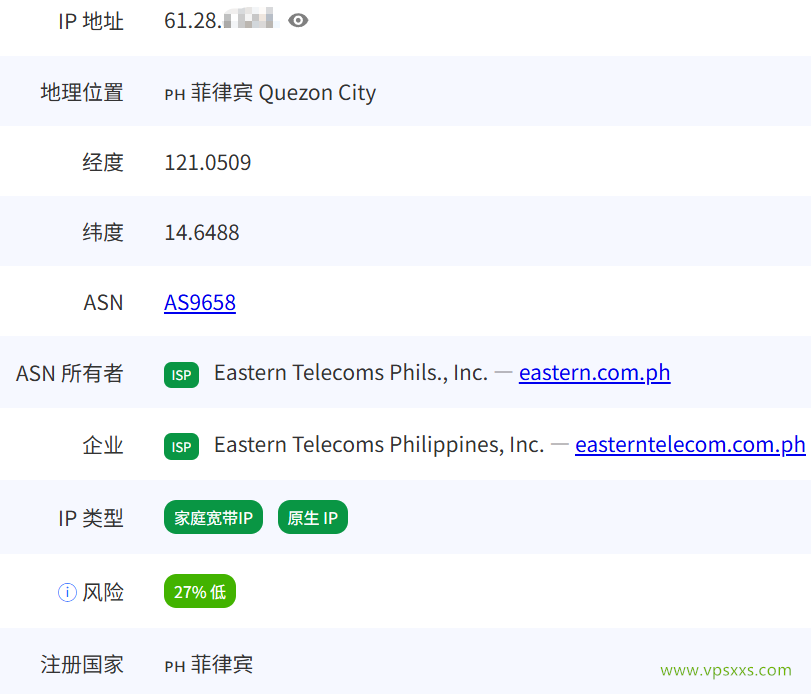Select the text Eastern Telecoms Phils., Inc.
Viewport: 811px width, 694px height.
click(351, 373)
